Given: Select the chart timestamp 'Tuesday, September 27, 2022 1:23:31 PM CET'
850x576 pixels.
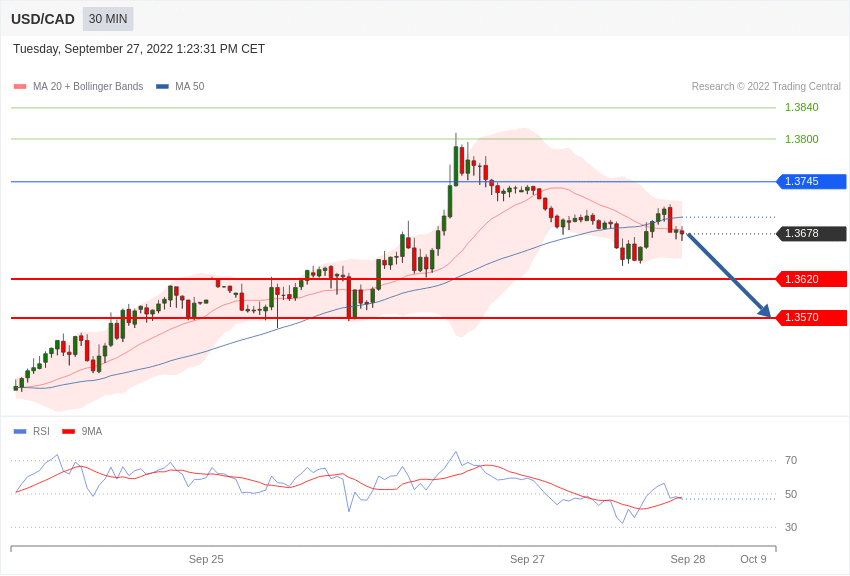Looking at the screenshot, I should (139, 49).
